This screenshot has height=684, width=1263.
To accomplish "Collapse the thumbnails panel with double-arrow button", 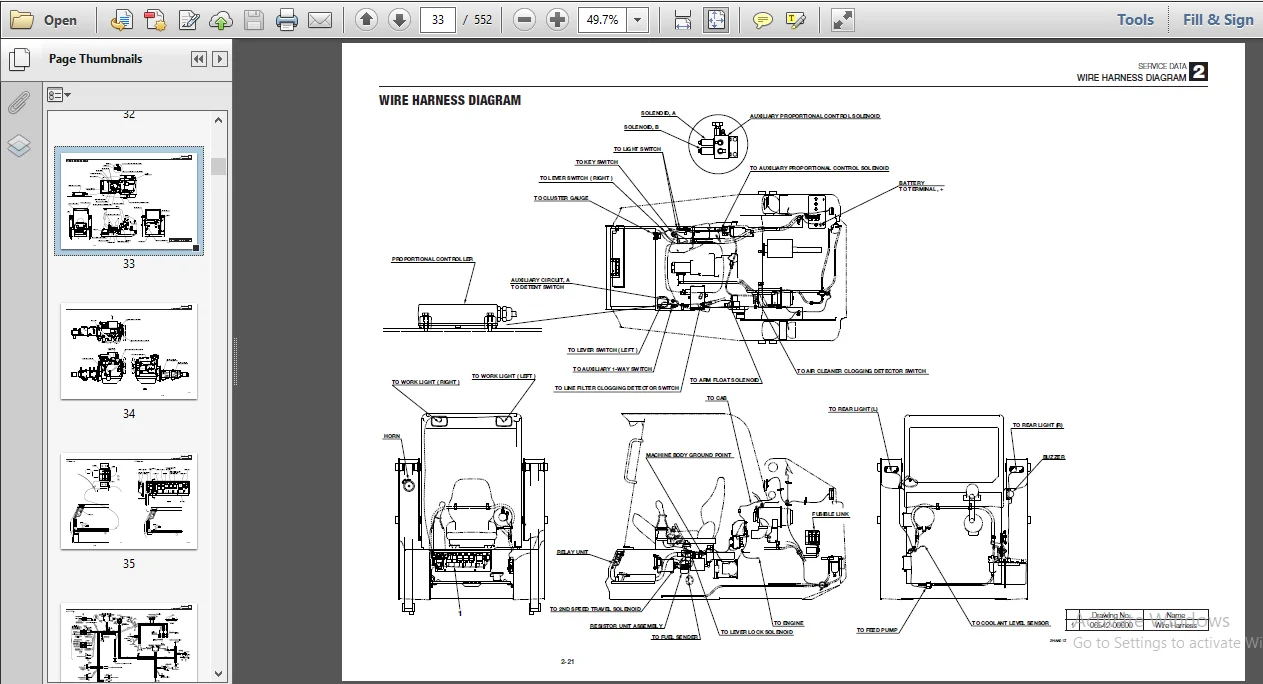I will [x=198, y=59].
